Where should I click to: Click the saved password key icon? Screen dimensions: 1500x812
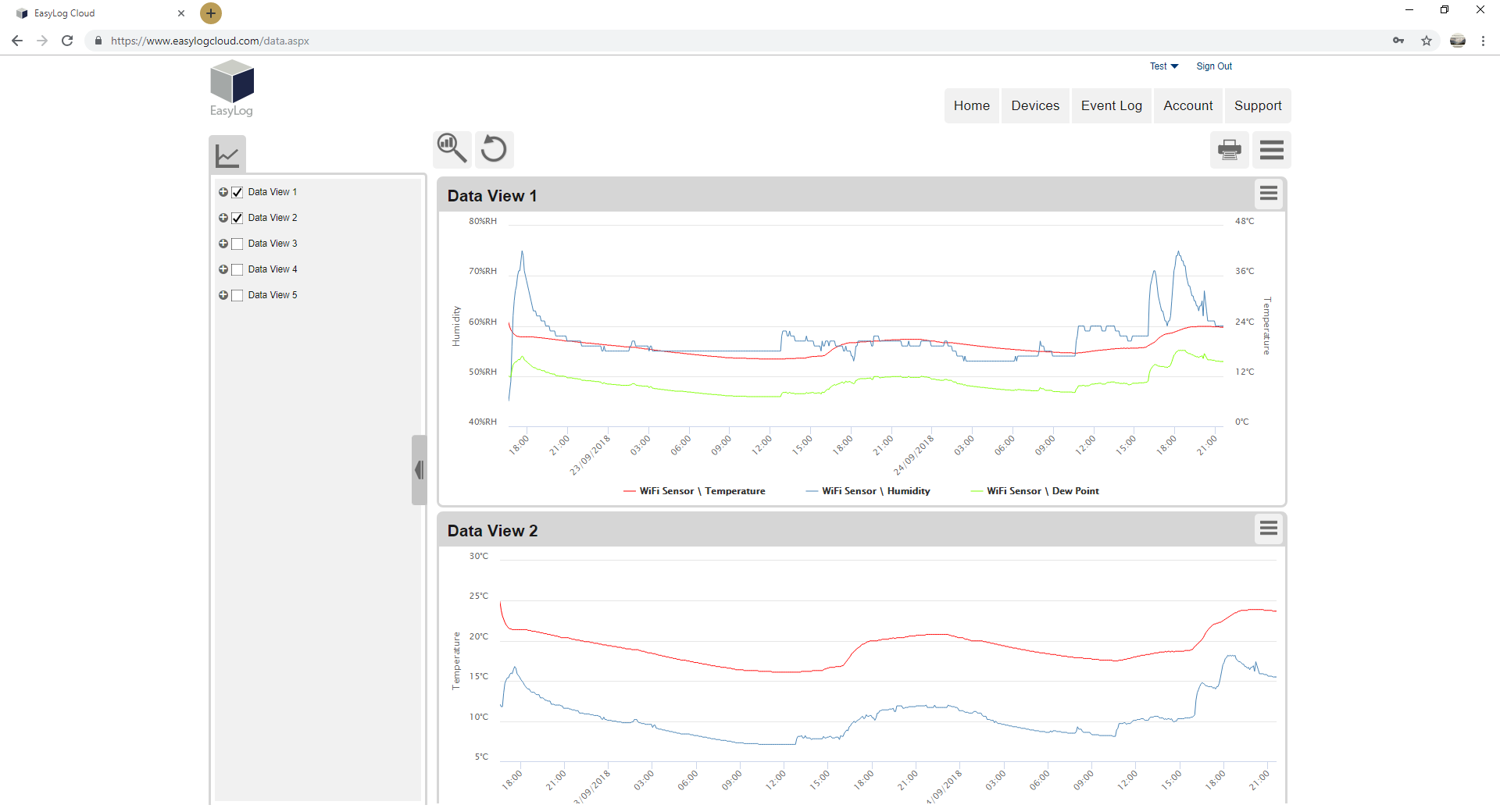tap(1398, 41)
